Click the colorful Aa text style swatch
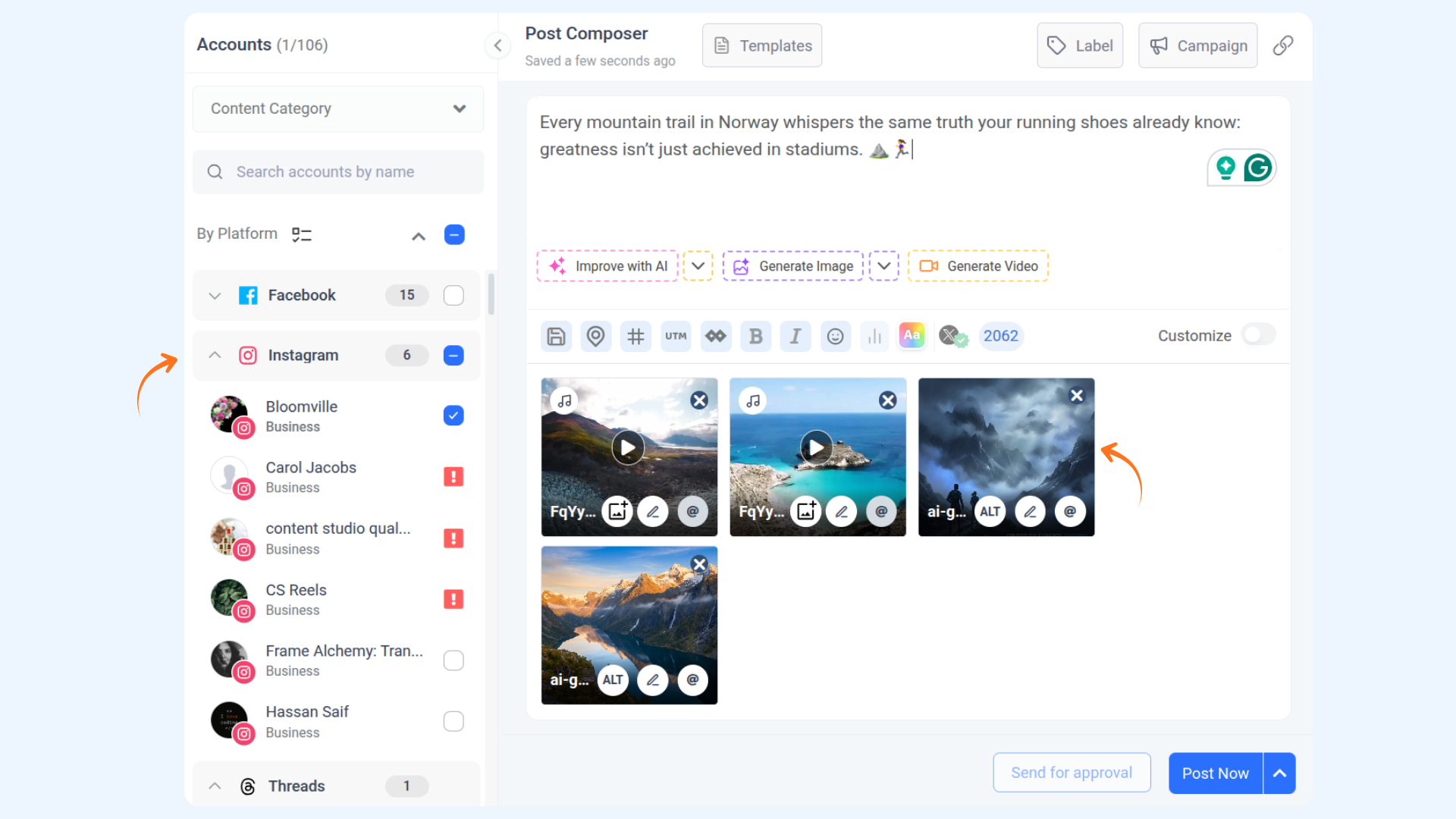Screen dimensions: 1456x819 [912, 335]
